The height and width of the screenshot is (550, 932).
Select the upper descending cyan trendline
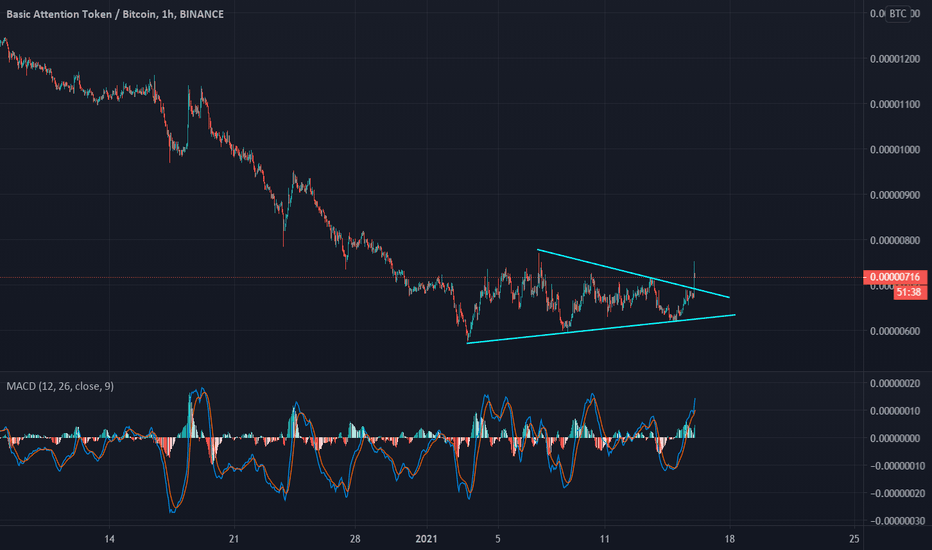[x=632, y=273]
